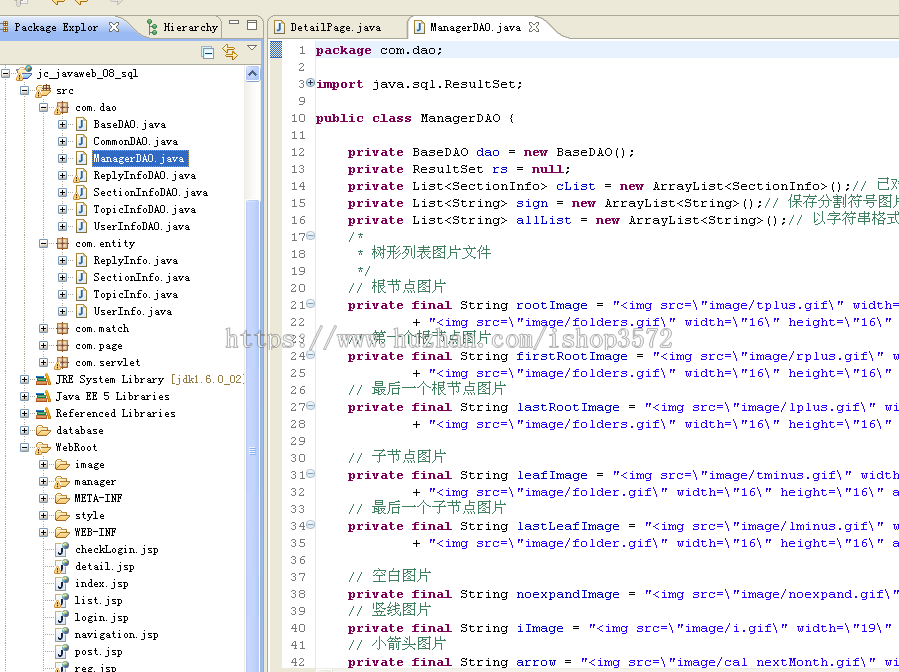Open TopicInfoDAO.java in the tree
The height and width of the screenshot is (672, 899).
144,209
